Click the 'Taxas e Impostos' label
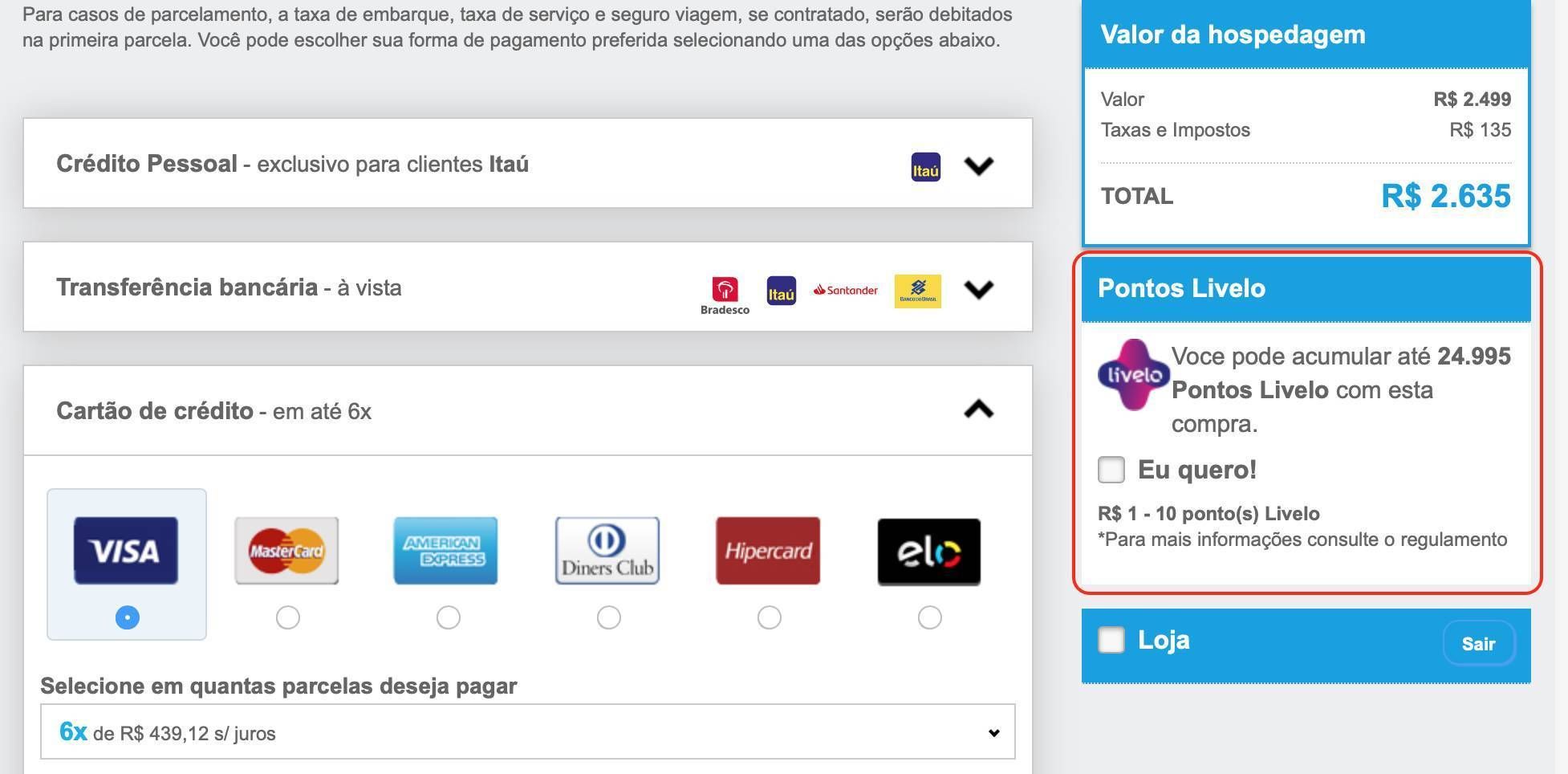Screen dimensions: 1568x774 click(1175, 130)
